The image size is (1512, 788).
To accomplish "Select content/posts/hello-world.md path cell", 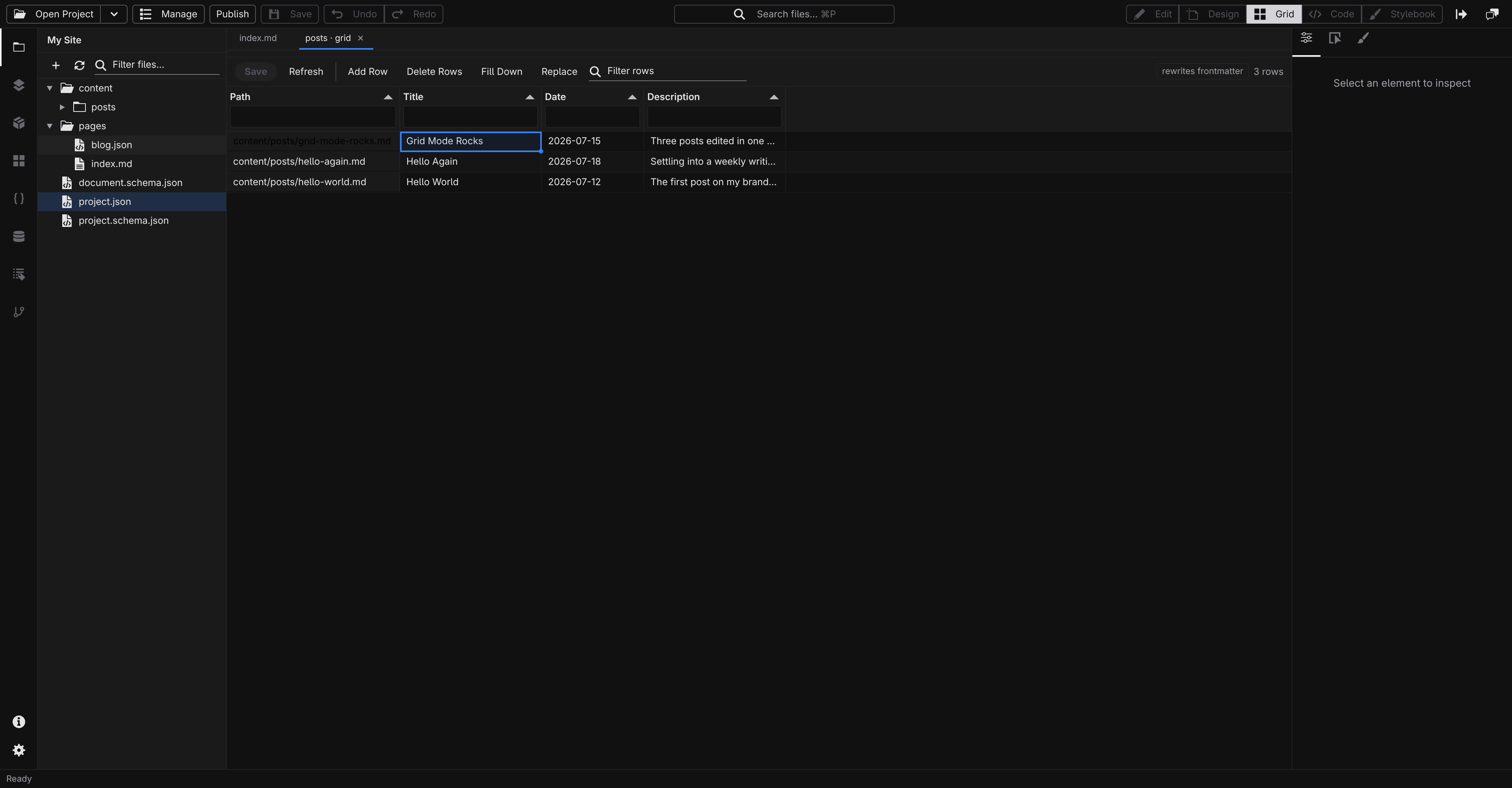I will (313, 182).
